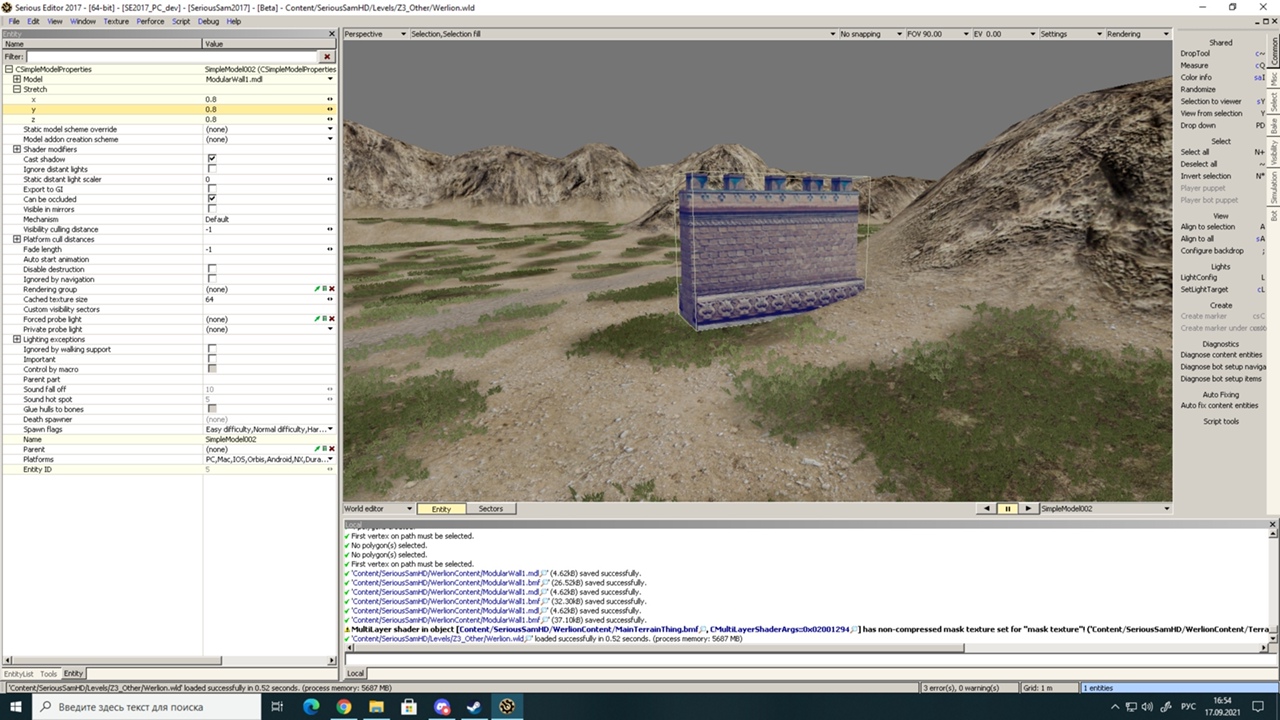Open the Perforce menu

pyautogui.click(x=150, y=21)
